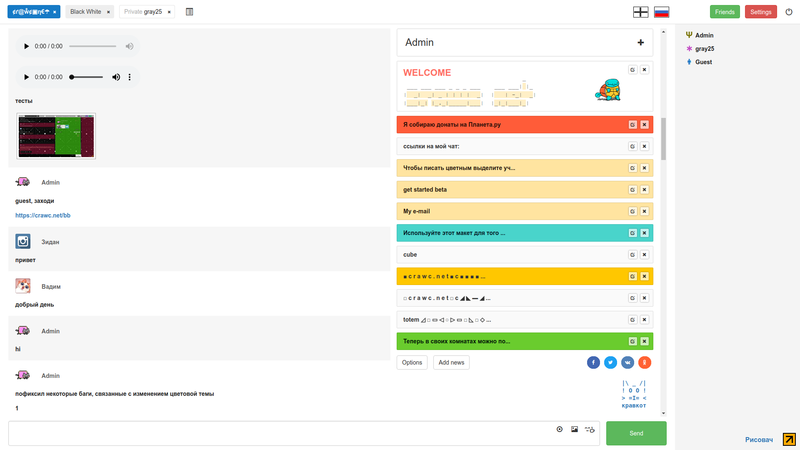Open the image attach icon in message bar
Viewport: 800px width, 450px height.
click(x=574, y=430)
